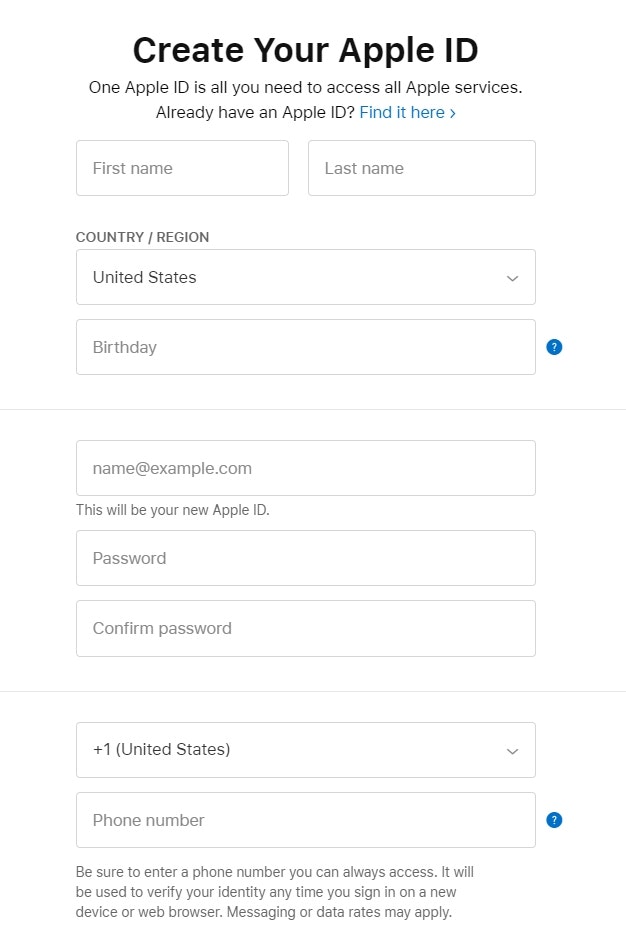This screenshot has width=626, height=931.
Task: Select the Phone number input
Action: (x=305, y=820)
